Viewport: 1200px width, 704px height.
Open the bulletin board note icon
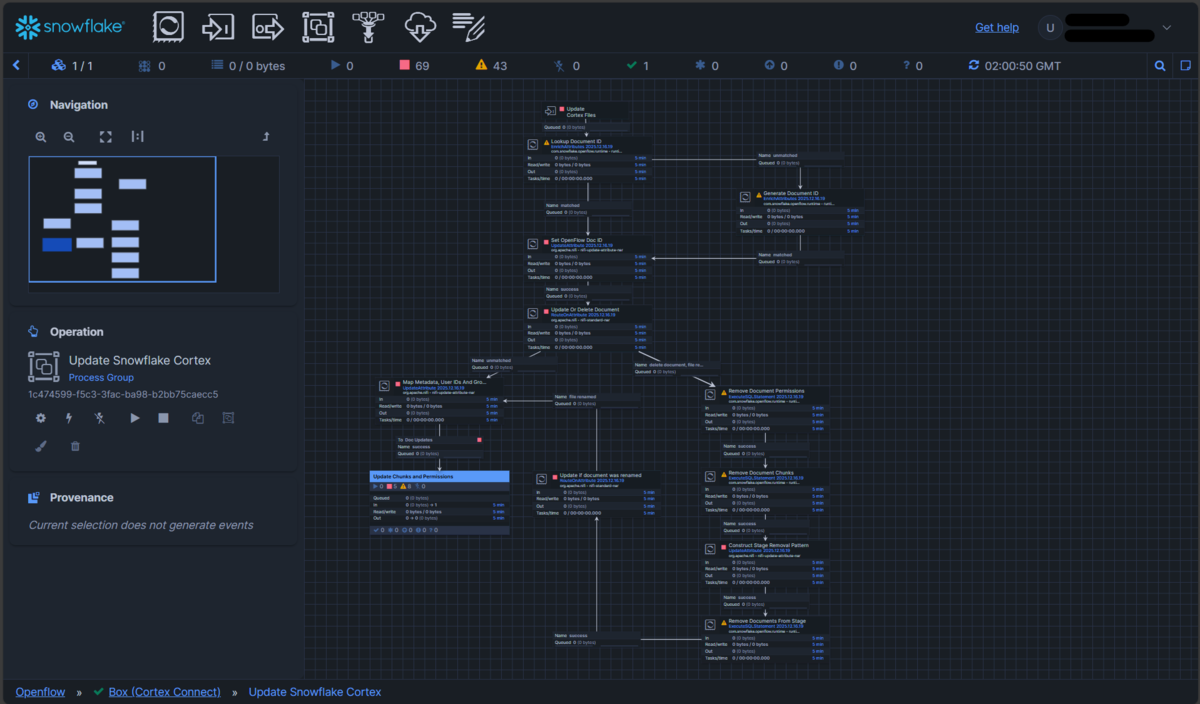click(1186, 66)
